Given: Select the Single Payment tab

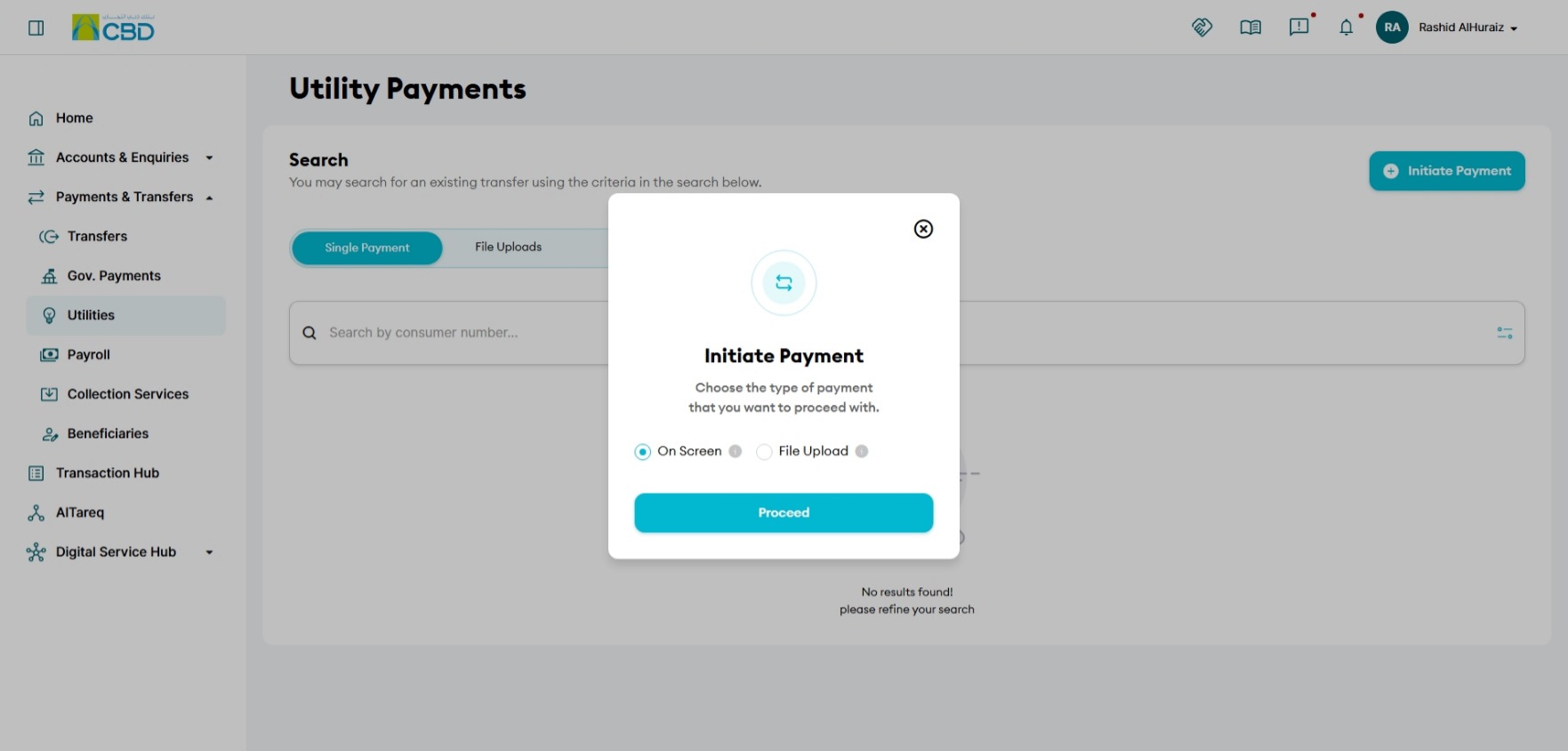Looking at the screenshot, I should click(x=367, y=247).
